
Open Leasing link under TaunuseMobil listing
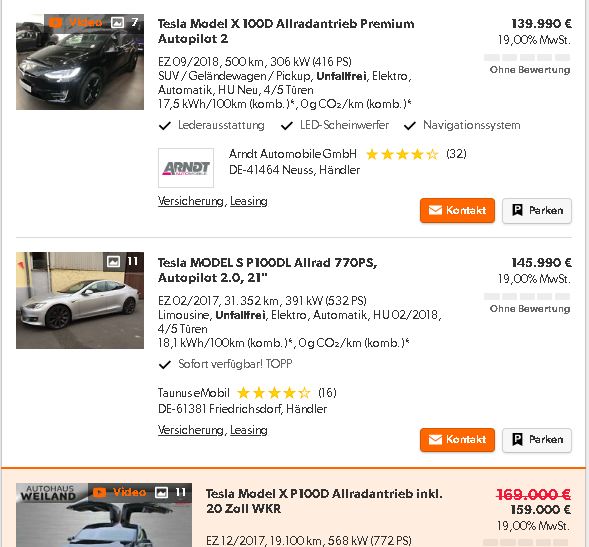pos(249,430)
